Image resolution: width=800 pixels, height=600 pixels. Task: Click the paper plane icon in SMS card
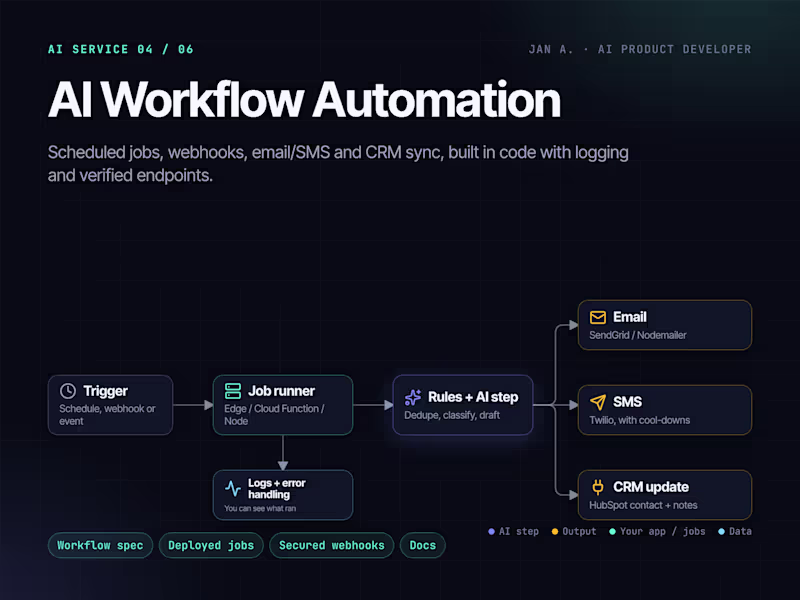point(598,402)
